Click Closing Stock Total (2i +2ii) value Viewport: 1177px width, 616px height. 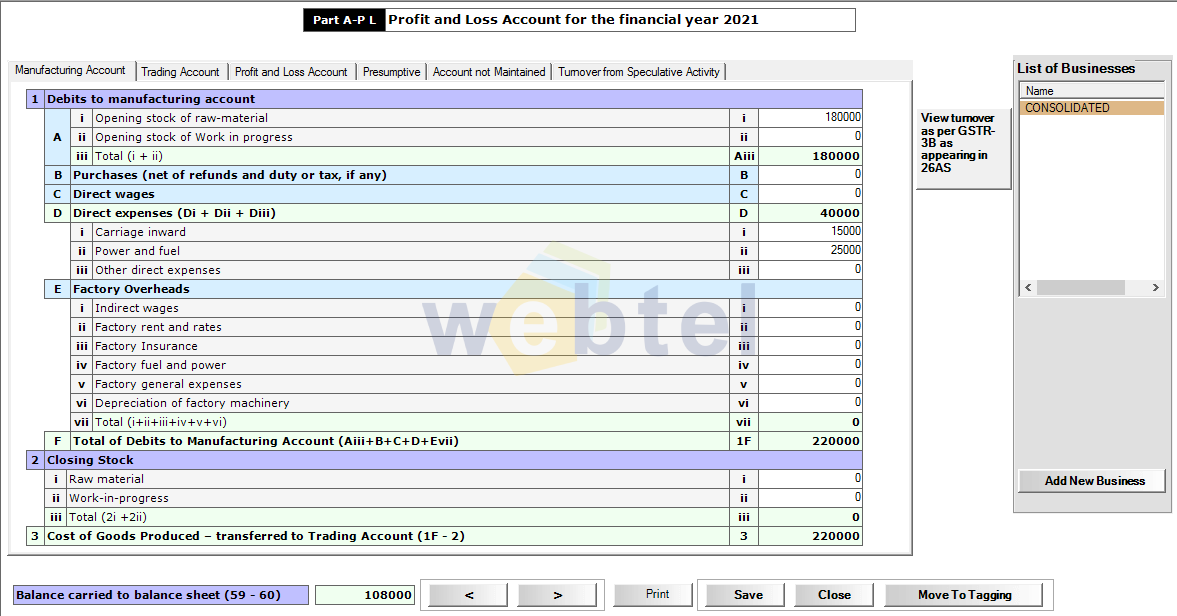810,517
